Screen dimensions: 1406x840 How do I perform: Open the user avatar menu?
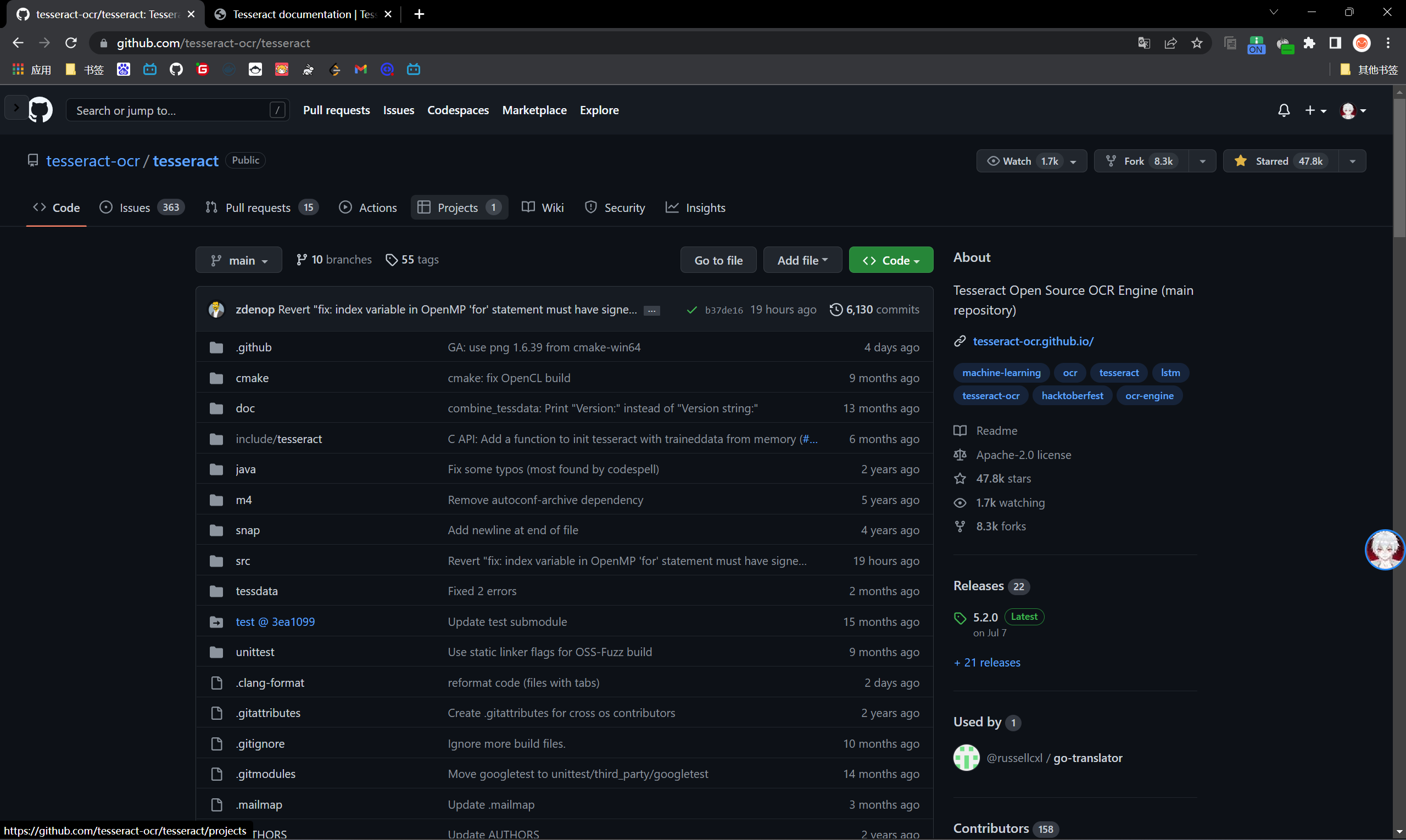(x=1353, y=110)
